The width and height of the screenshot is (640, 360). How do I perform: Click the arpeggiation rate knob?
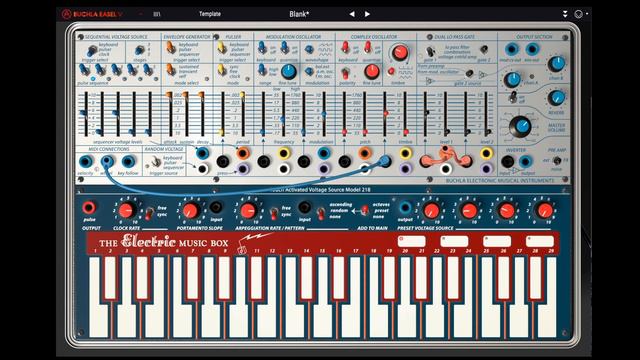(248, 211)
